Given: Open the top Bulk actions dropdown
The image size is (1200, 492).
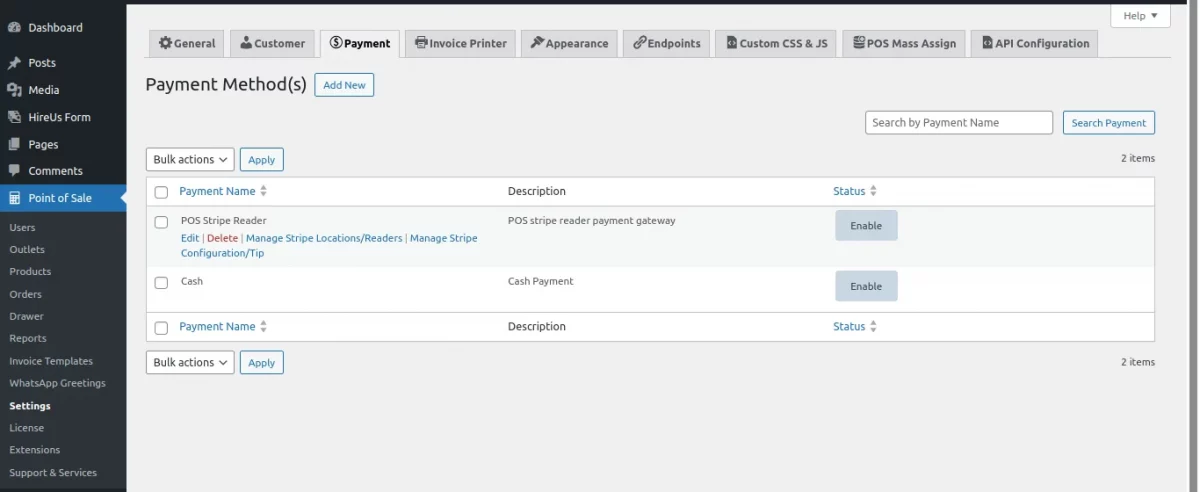Looking at the screenshot, I should tap(190, 160).
